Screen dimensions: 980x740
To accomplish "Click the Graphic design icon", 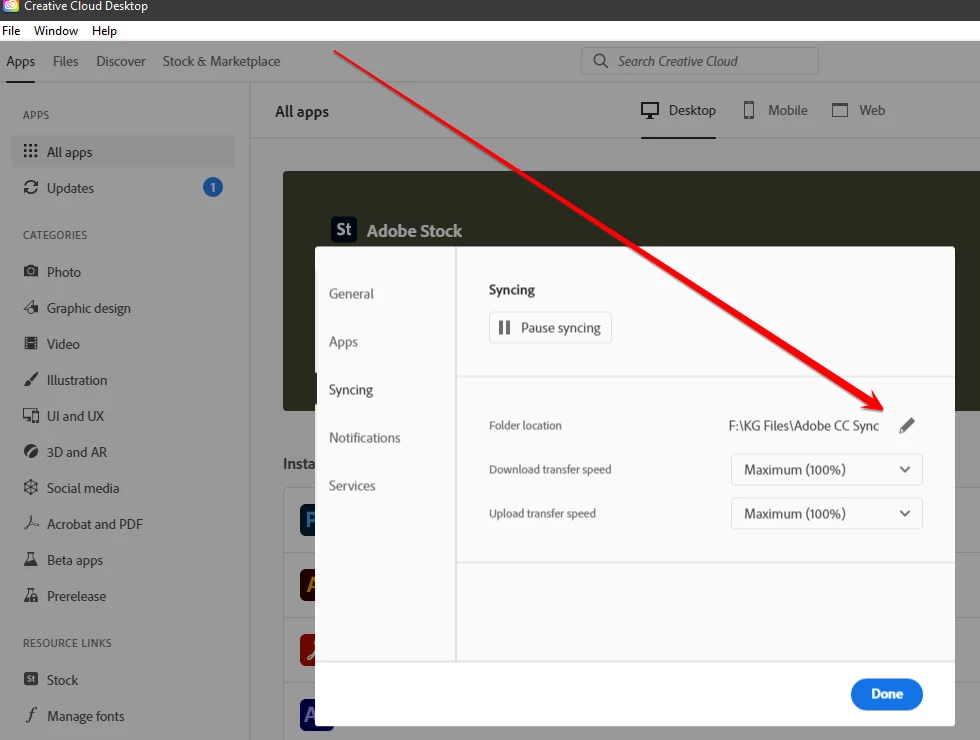I will (31, 308).
